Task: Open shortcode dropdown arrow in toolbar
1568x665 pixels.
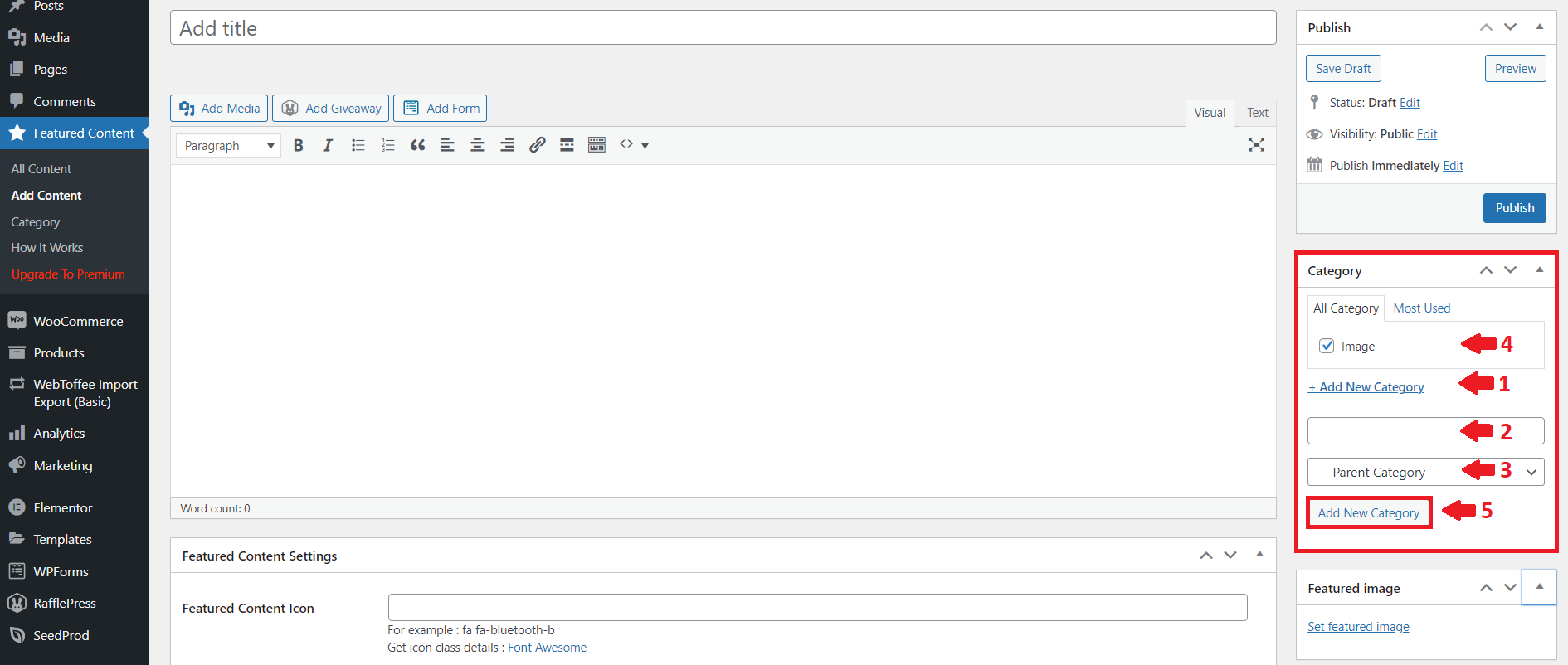Action: (645, 146)
